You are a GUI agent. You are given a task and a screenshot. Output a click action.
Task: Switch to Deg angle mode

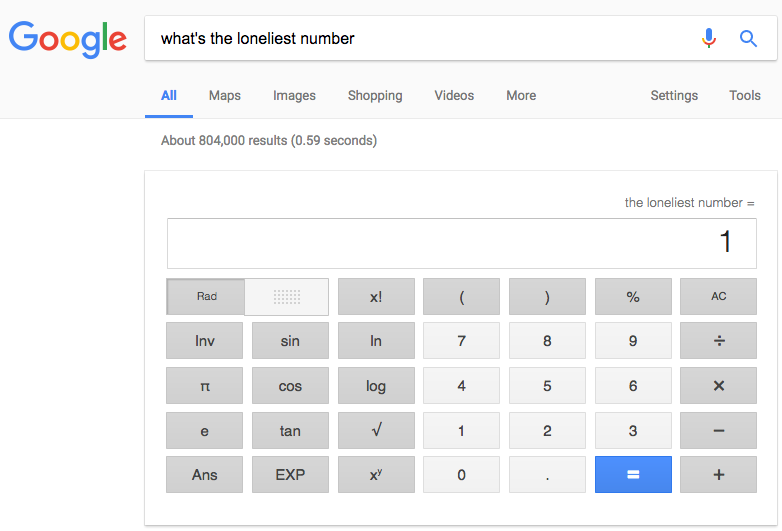(287, 297)
